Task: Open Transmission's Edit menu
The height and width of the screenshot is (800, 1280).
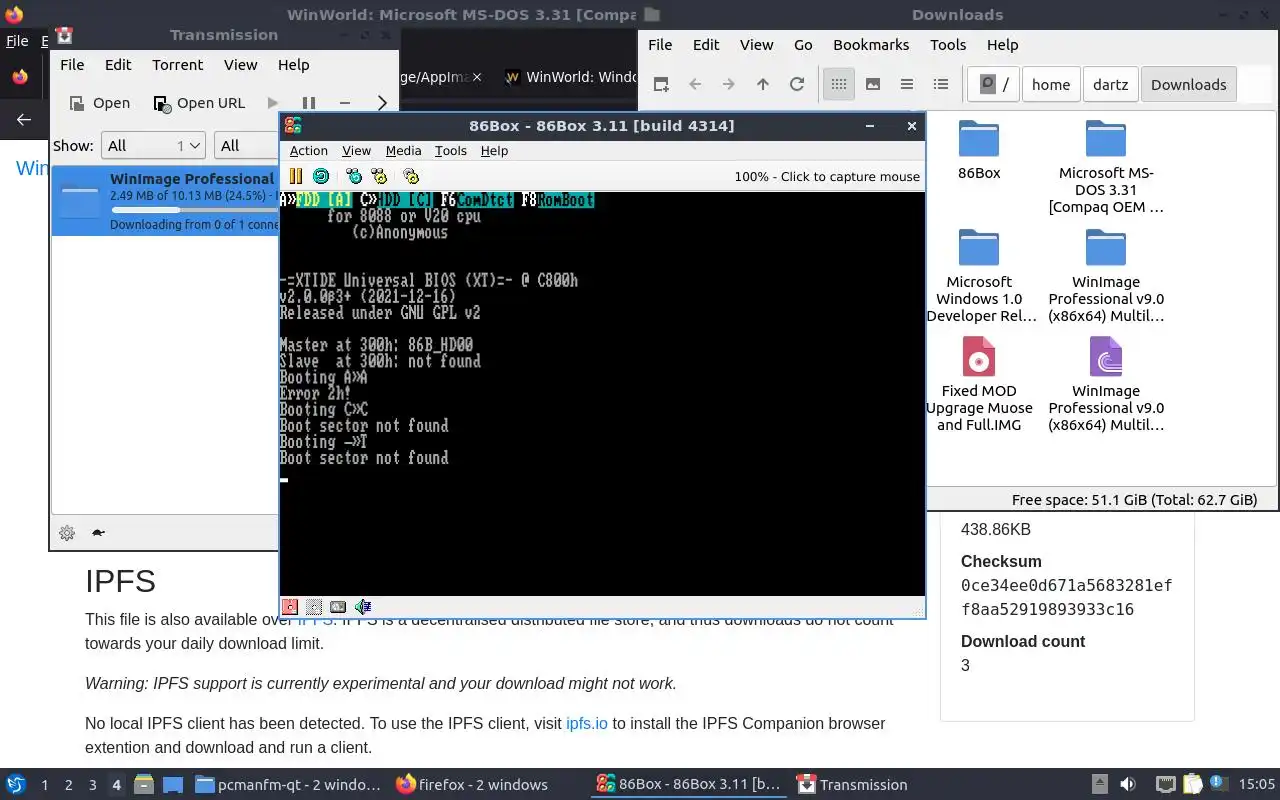Action: coord(118,64)
